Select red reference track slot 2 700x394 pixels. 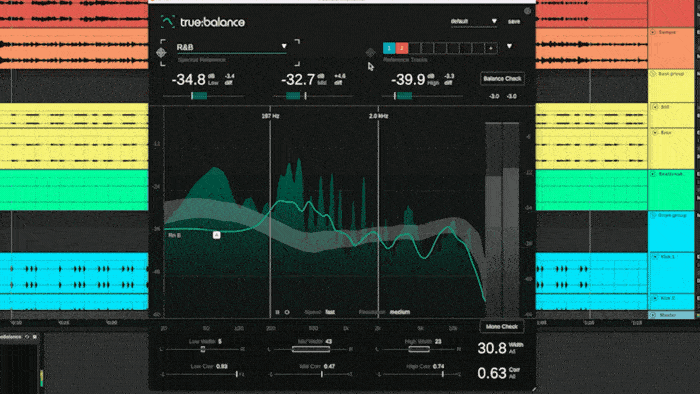[x=402, y=48]
